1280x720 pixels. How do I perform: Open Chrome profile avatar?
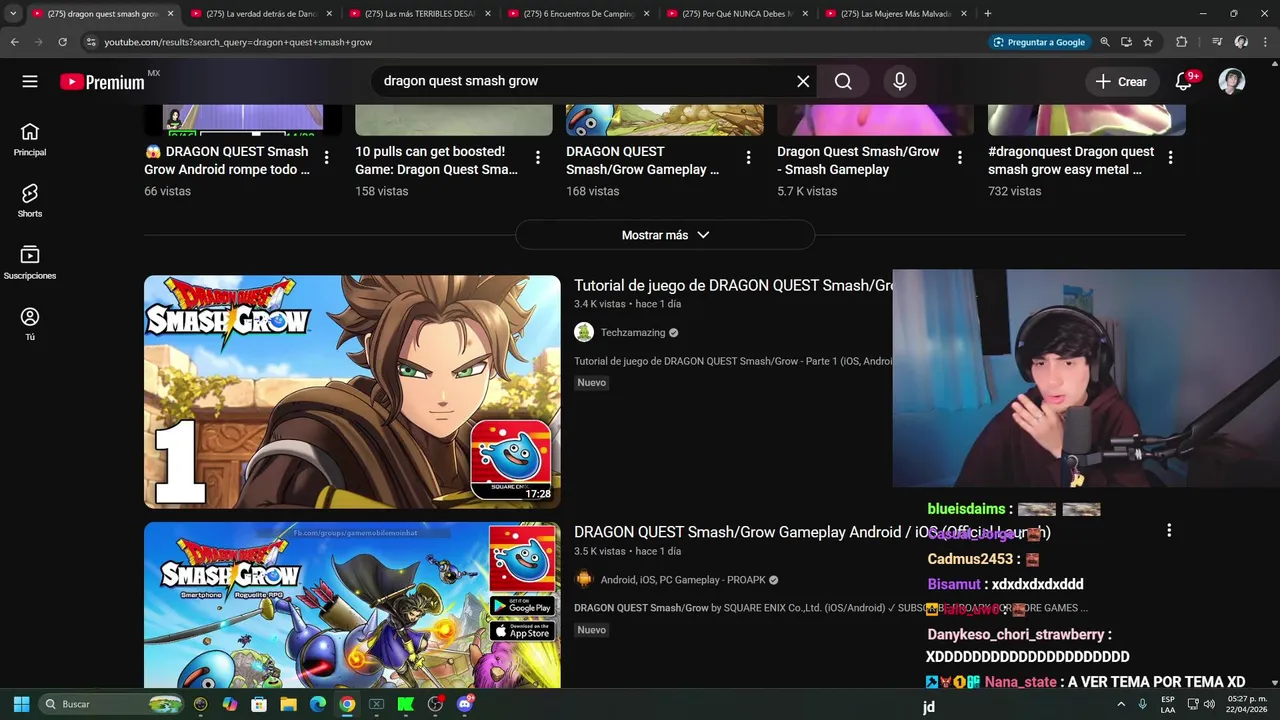coord(1241,42)
